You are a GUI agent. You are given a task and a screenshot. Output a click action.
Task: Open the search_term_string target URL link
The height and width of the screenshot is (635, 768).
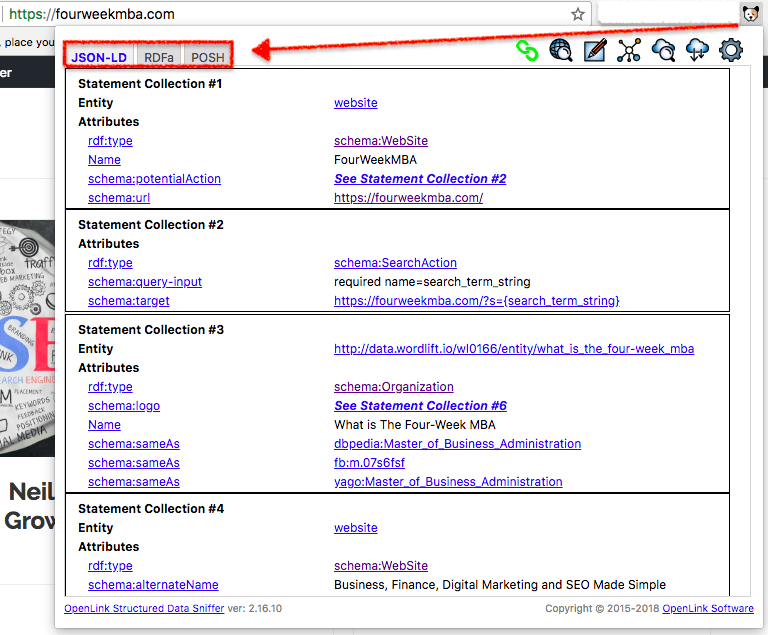[477, 301]
